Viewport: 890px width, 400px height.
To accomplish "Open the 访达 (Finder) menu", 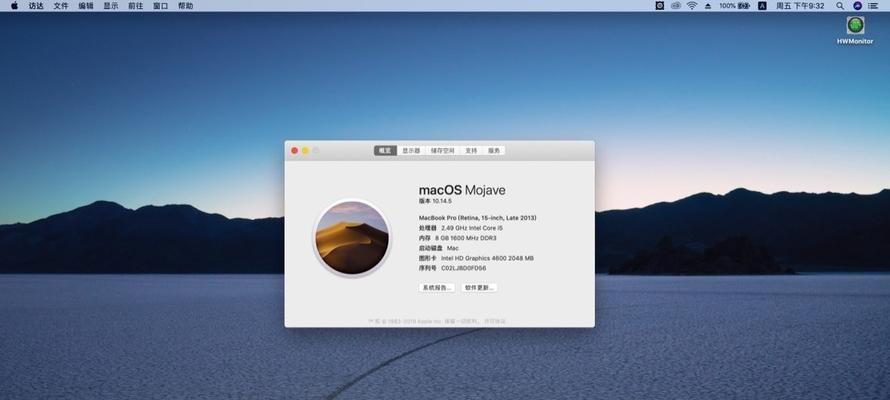I will pos(36,6).
